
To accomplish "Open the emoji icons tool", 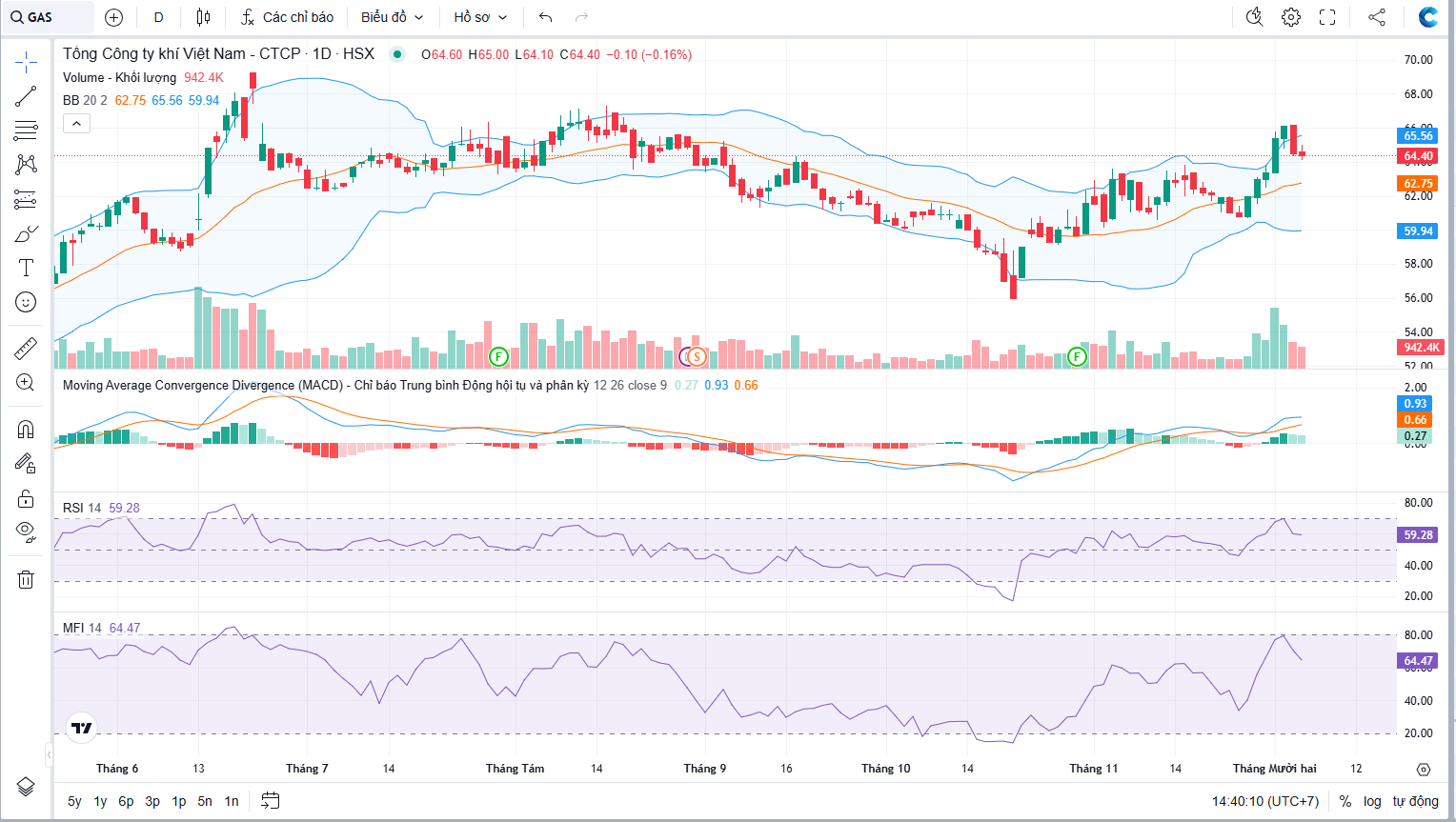I will point(26,302).
